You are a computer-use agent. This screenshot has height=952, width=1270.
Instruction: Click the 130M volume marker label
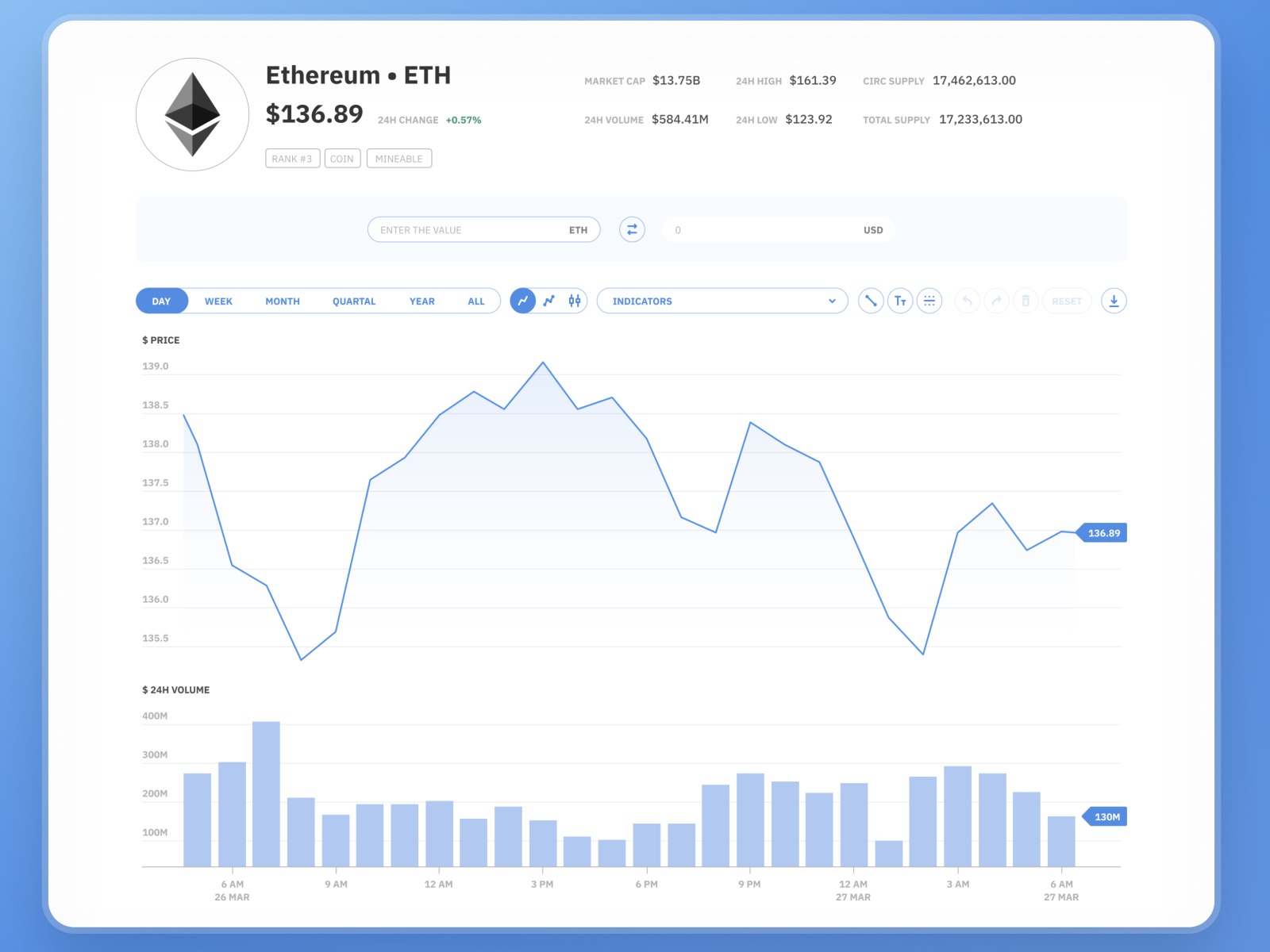(1106, 817)
